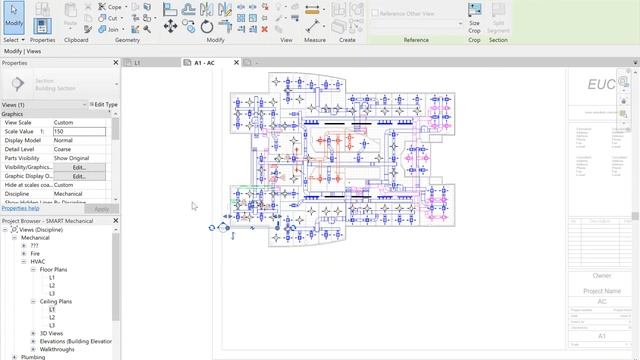Click the Scale Value input field
The width and height of the screenshot is (640, 360).
(x=79, y=131)
